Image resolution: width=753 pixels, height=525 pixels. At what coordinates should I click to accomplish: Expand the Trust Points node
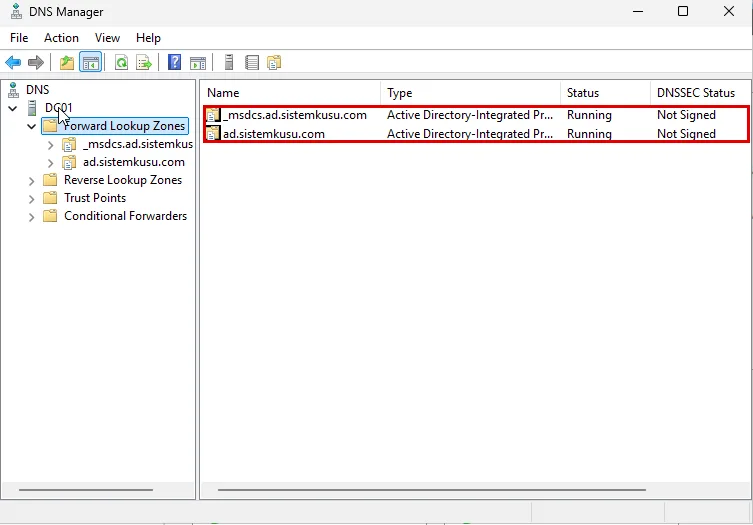32,199
